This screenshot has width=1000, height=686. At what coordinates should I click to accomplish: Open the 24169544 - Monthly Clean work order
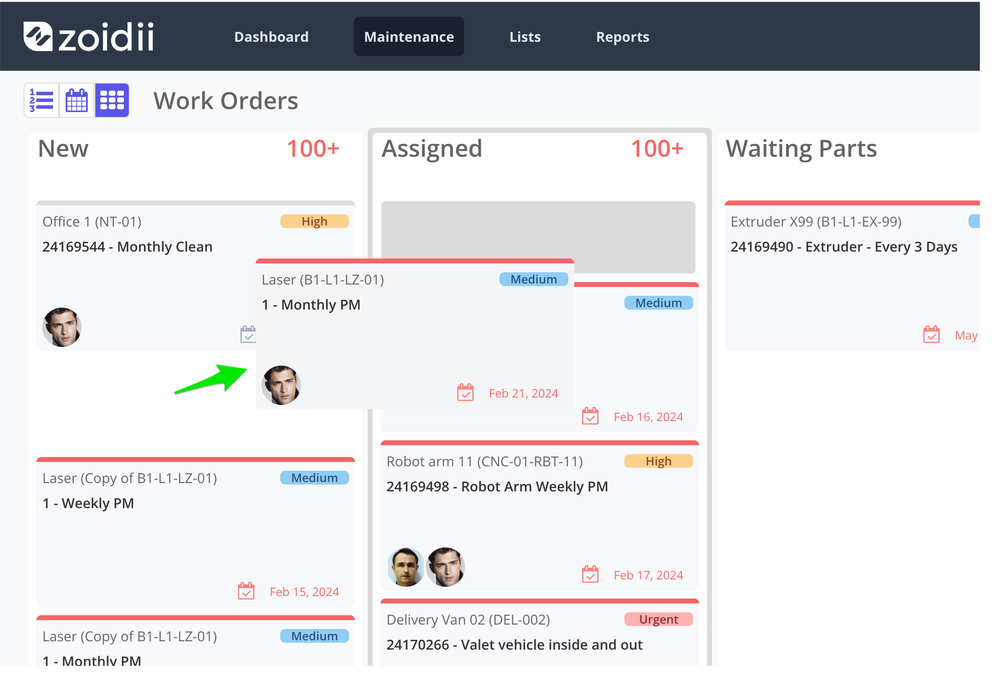click(128, 247)
